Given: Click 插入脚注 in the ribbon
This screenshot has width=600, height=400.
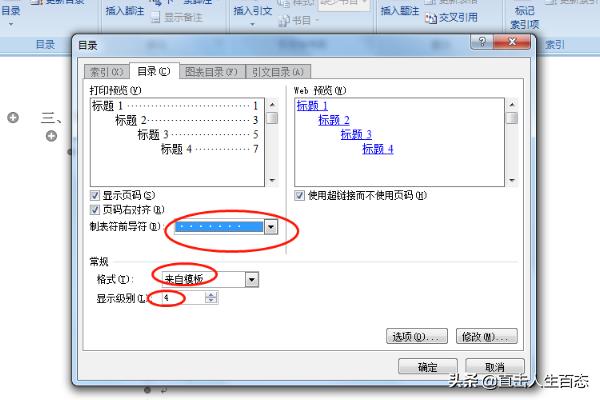Looking at the screenshot, I should [x=125, y=11].
